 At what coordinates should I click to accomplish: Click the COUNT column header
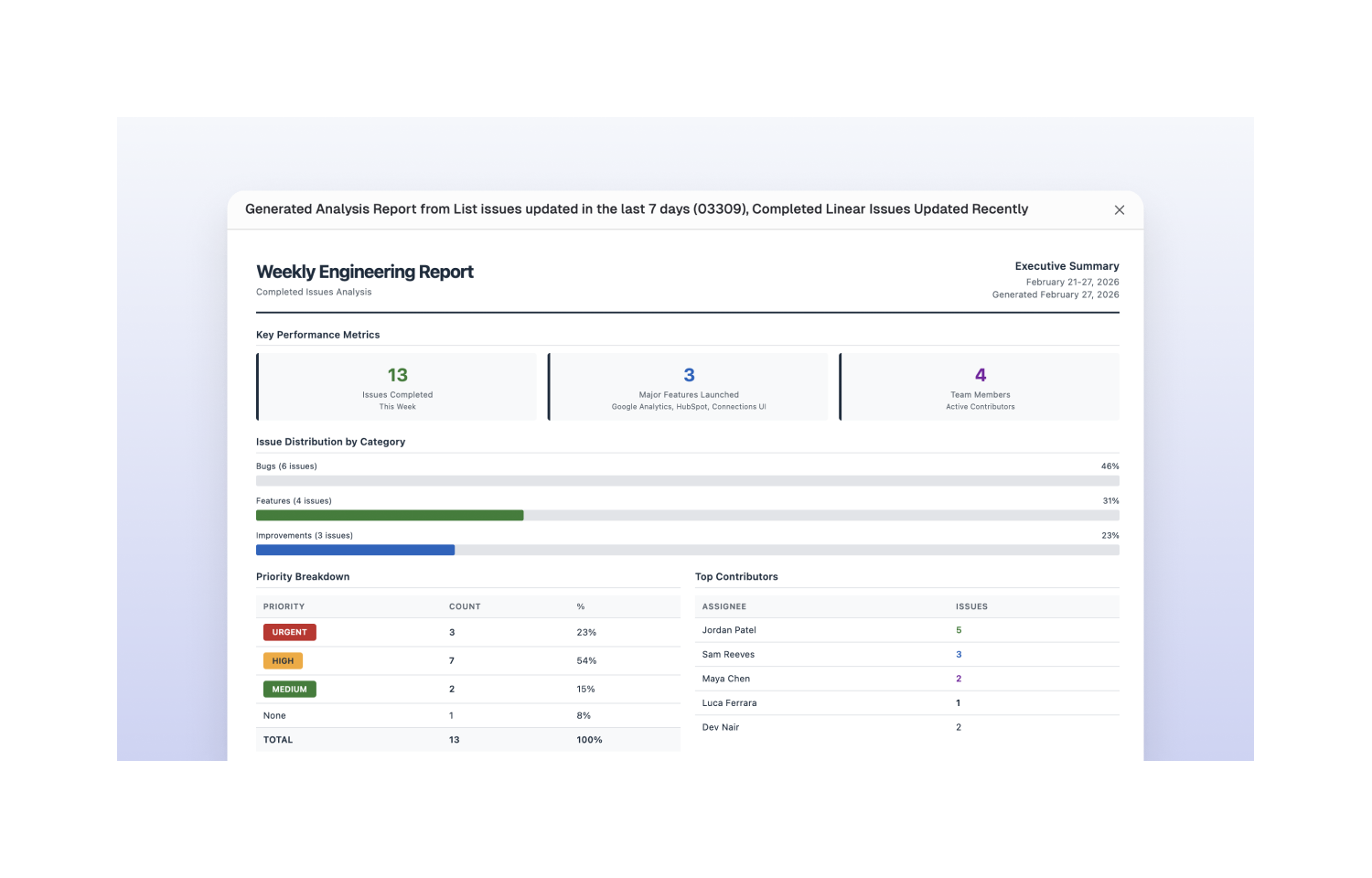(465, 606)
